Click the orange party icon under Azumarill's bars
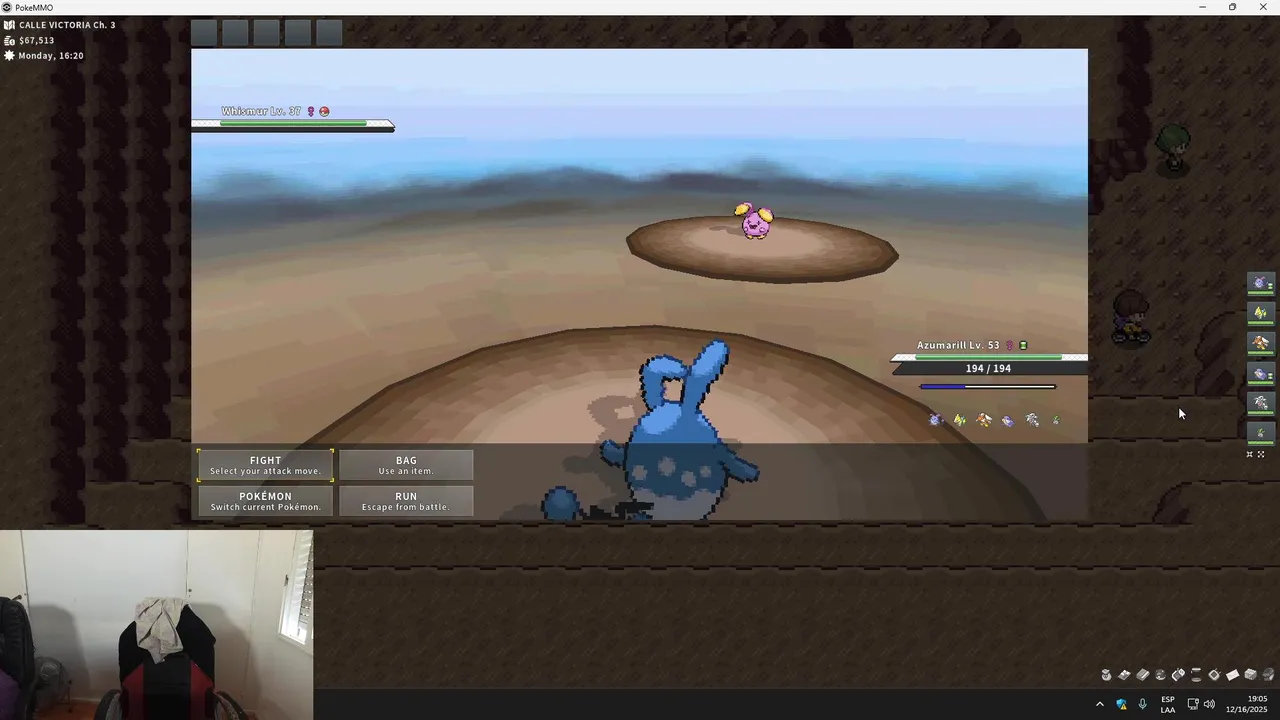 [x=984, y=420]
